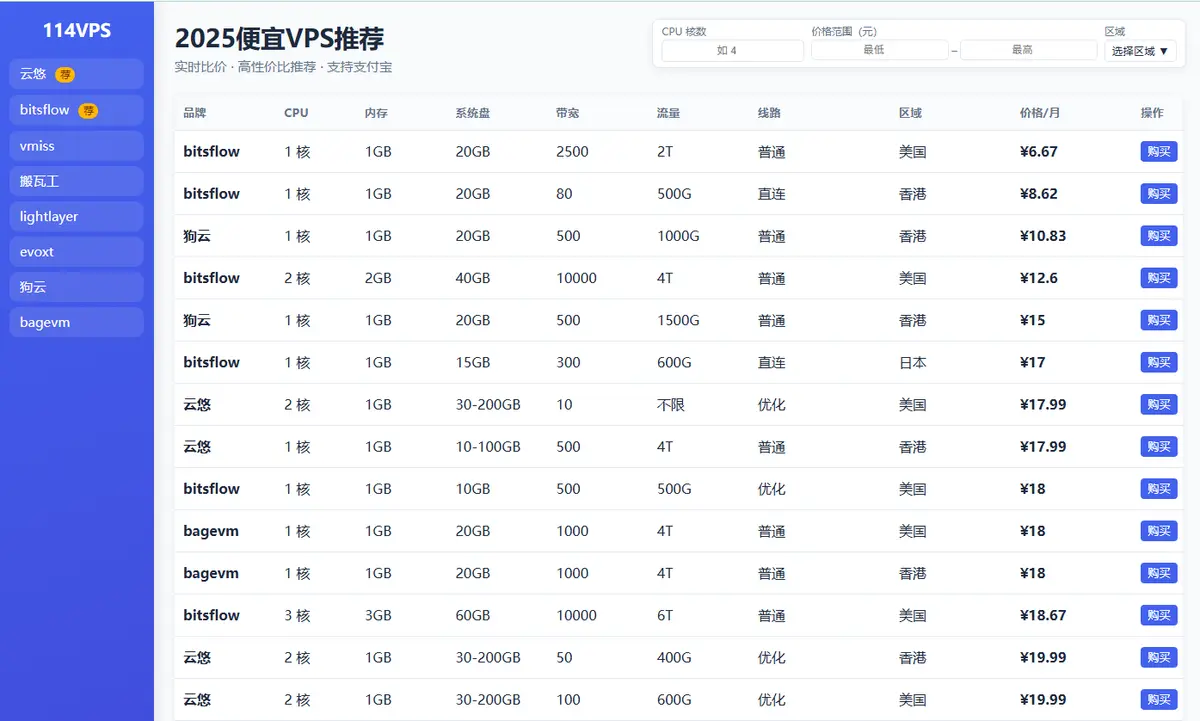Choose evoxt in the sidebar
1200x721 pixels.
coord(77,252)
